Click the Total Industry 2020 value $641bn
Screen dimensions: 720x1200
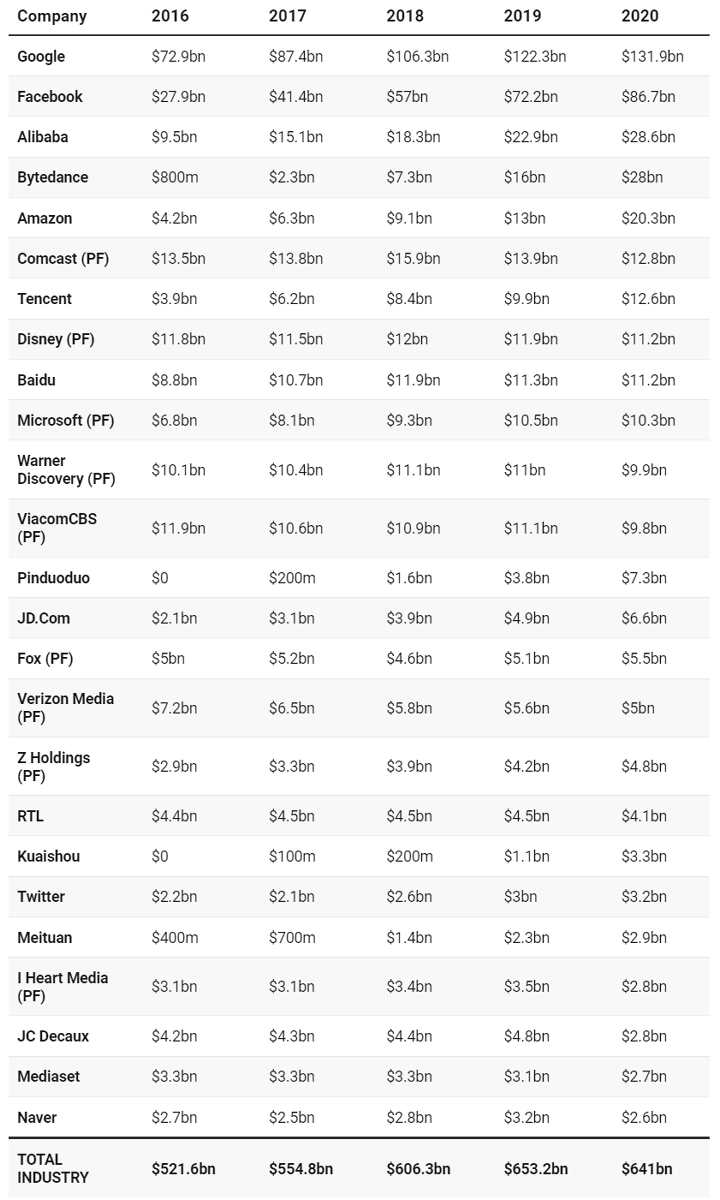[x=646, y=1168]
